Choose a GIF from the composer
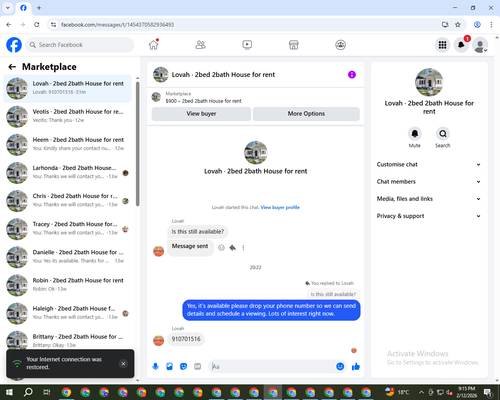 click(198, 367)
